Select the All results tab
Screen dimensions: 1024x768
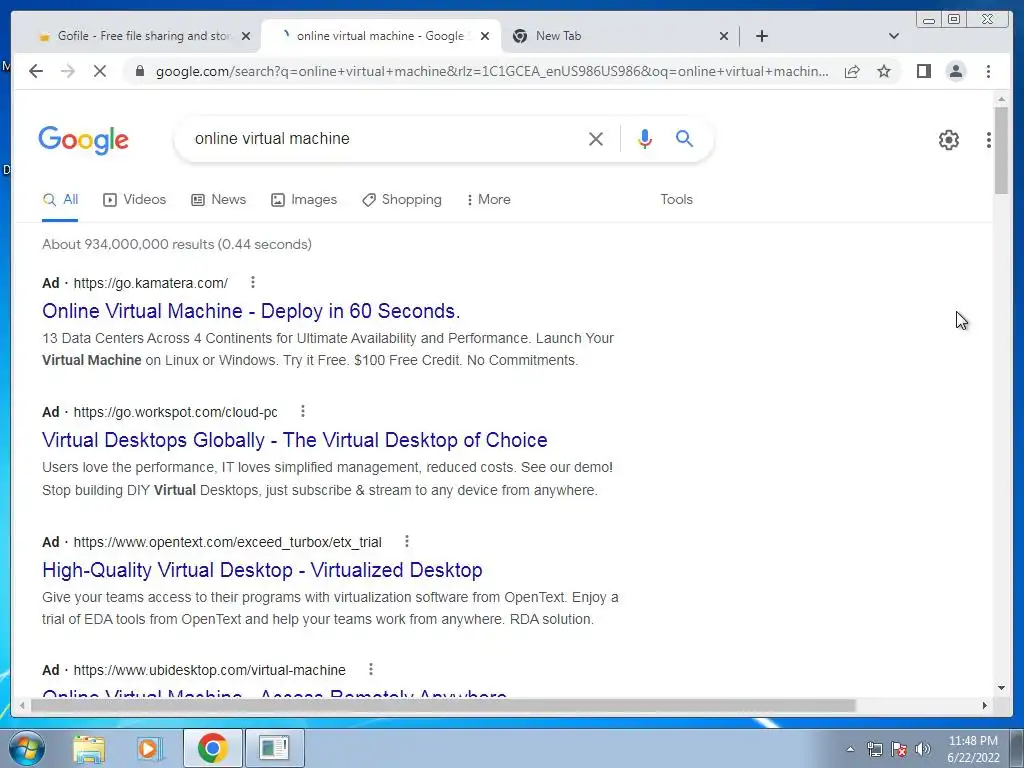[x=60, y=200]
